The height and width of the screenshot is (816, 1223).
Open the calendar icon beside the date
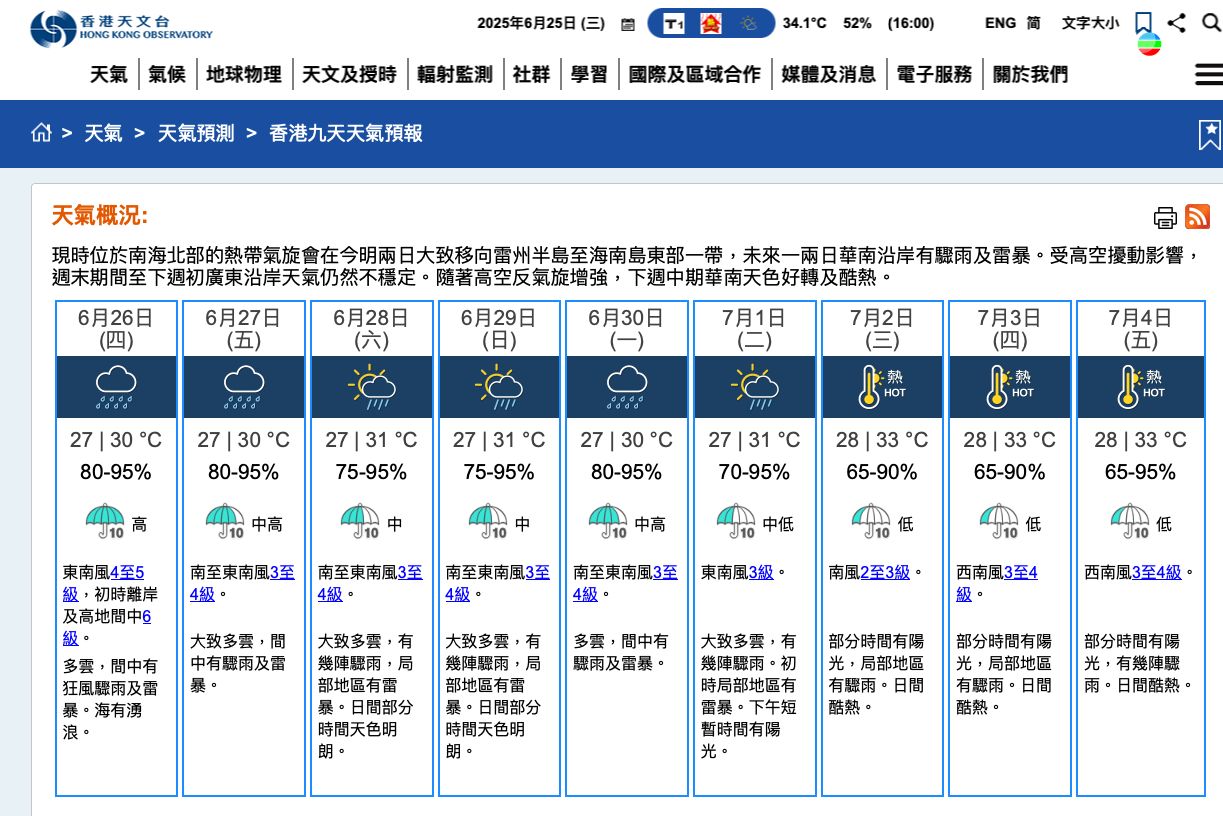tap(628, 24)
